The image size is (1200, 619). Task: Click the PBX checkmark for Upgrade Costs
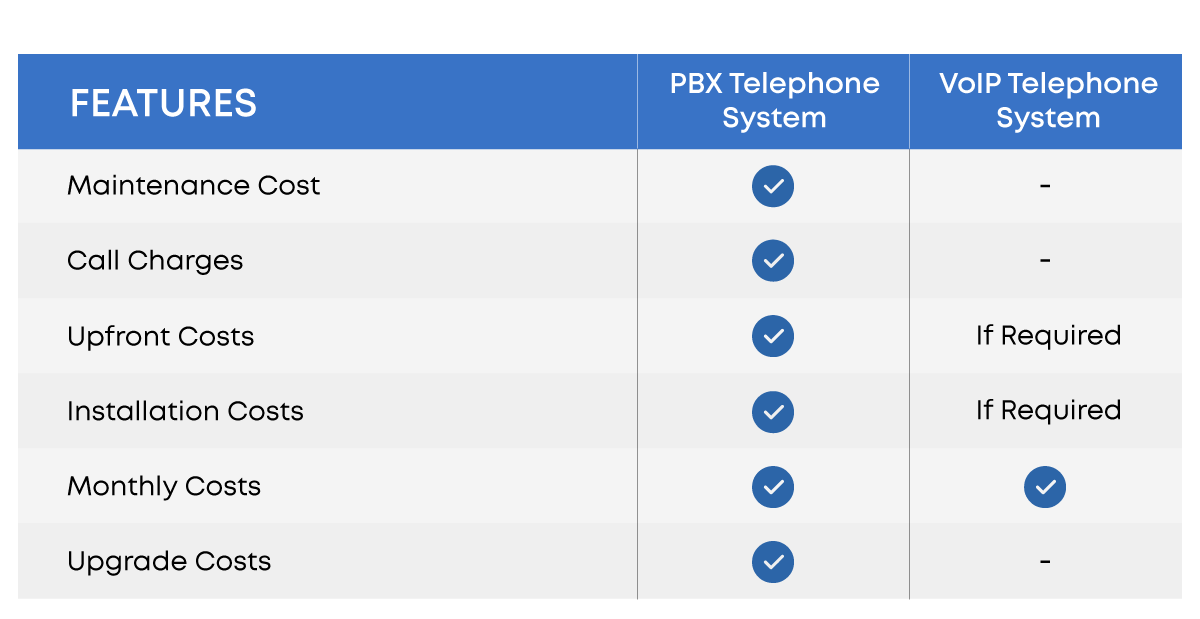773,562
